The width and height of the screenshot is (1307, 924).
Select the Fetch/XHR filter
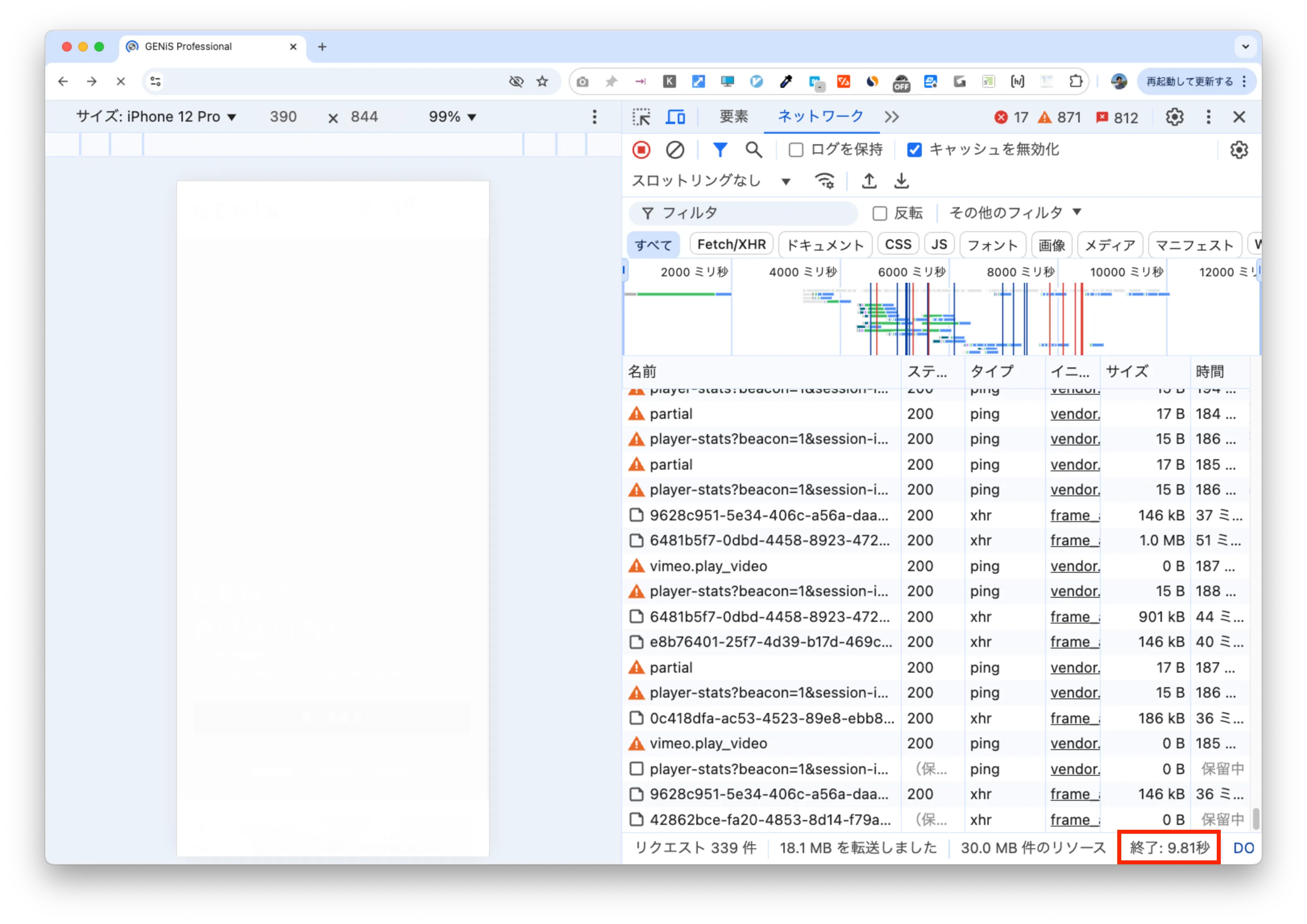731,244
